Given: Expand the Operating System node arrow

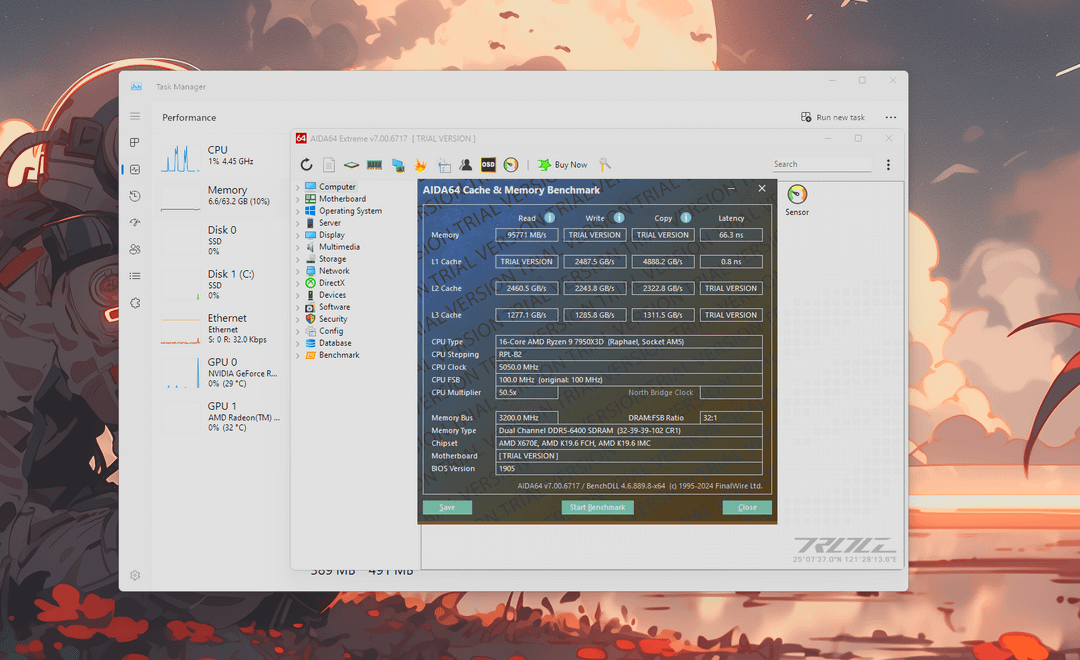Looking at the screenshot, I should point(298,212).
